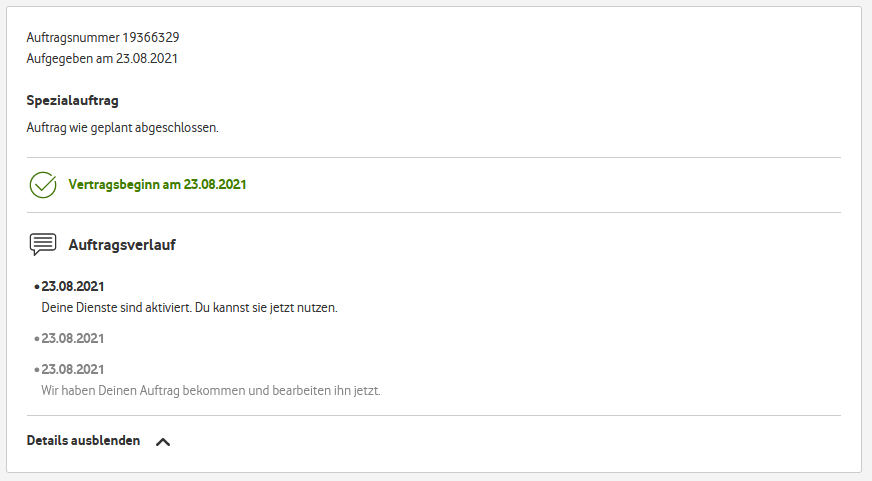Click the bullet of the empty middle entry
The image size is (872, 481).
point(37,340)
